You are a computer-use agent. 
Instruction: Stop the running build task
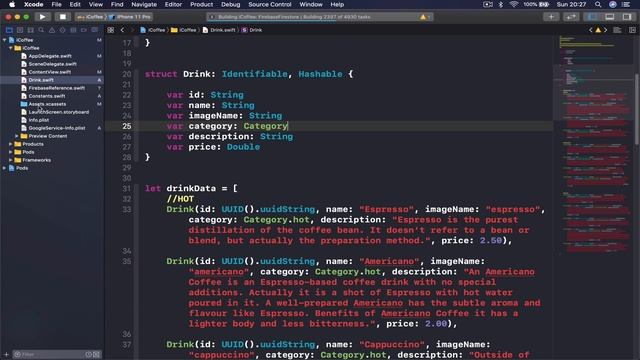point(62,17)
